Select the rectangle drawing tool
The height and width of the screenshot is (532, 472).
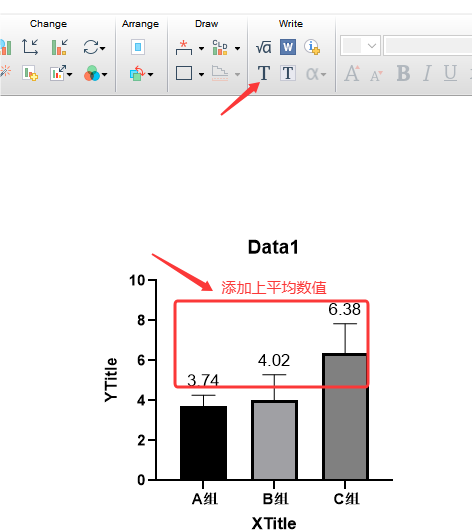point(184,73)
